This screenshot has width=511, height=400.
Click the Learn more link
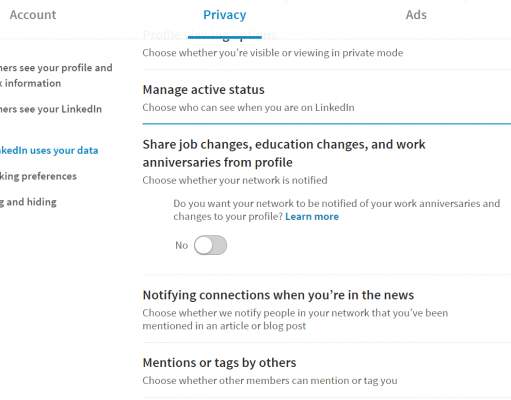[312, 217]
